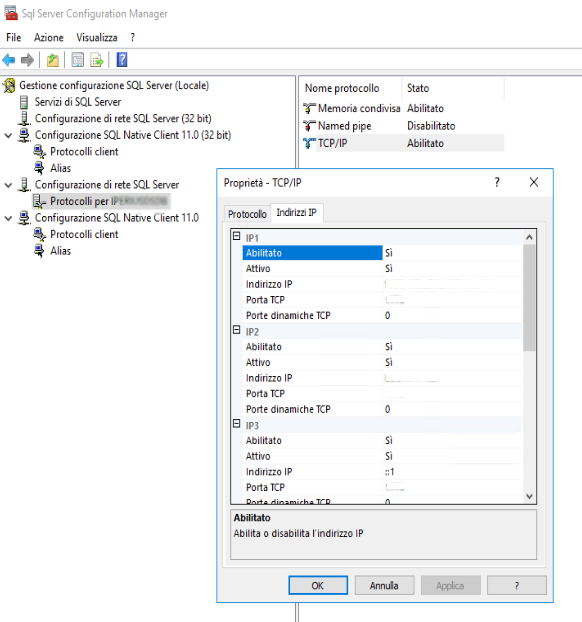The width and height of the screenshot is (582, 622).
Task: Click the Forward arrow toolbar icon
Action: 27,60
